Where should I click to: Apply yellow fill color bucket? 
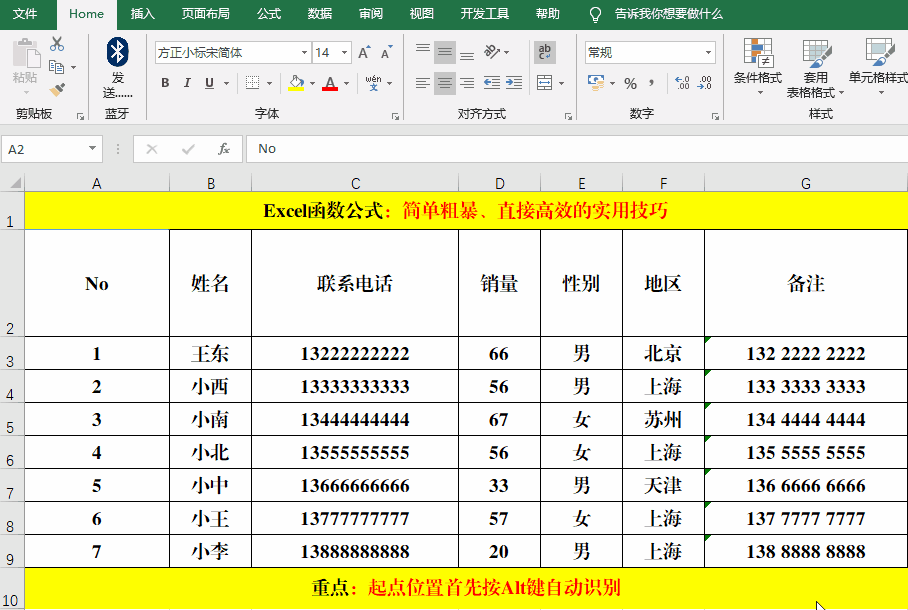[x=296, y=83]
